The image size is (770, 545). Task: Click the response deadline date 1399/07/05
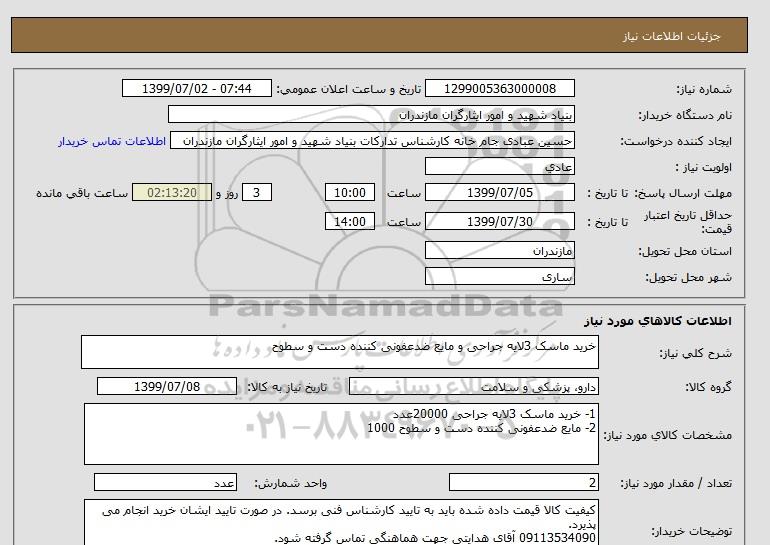(x=499, y=192)
